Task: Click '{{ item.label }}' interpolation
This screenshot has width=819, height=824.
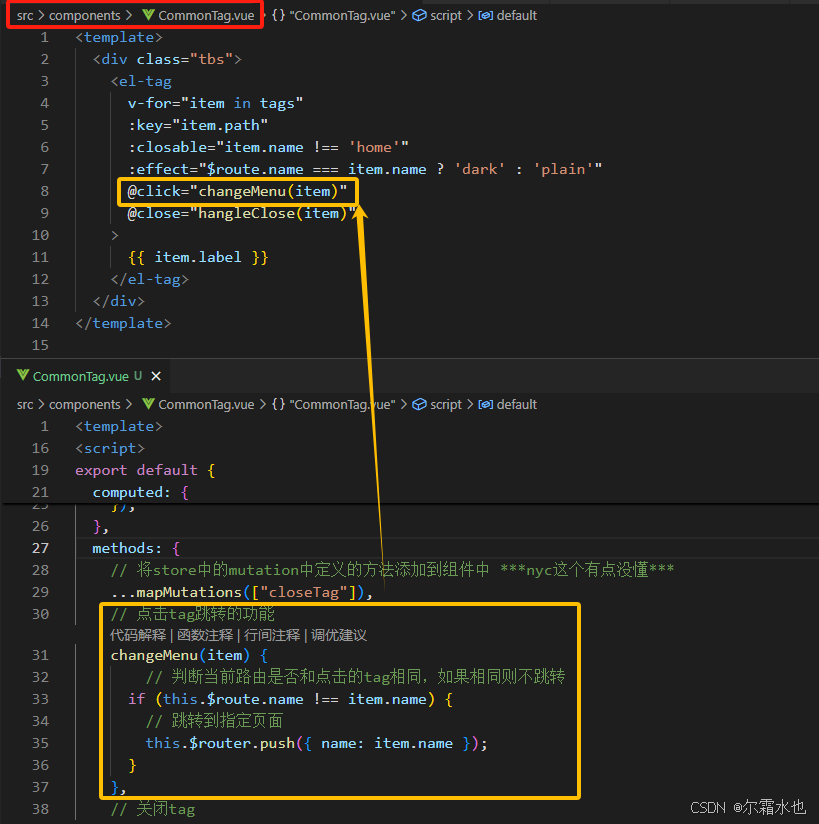Action: coord(198,258)
